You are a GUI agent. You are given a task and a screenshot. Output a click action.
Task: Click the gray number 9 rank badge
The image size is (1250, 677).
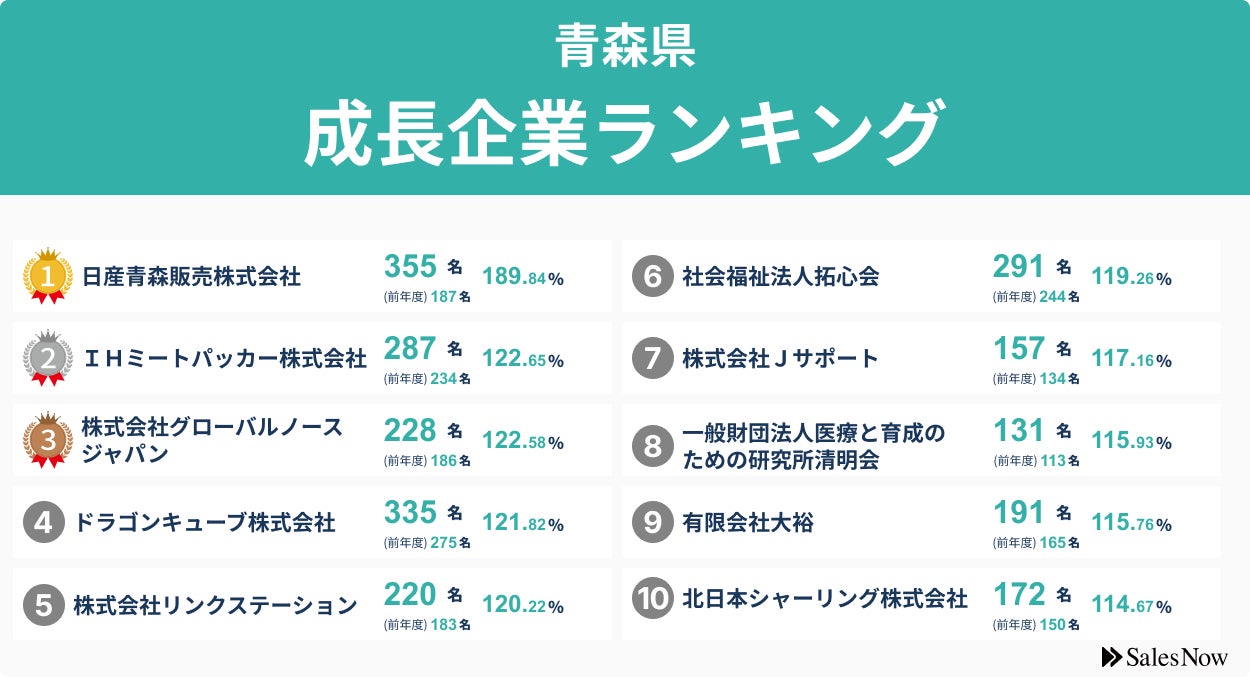click(653, 523)
